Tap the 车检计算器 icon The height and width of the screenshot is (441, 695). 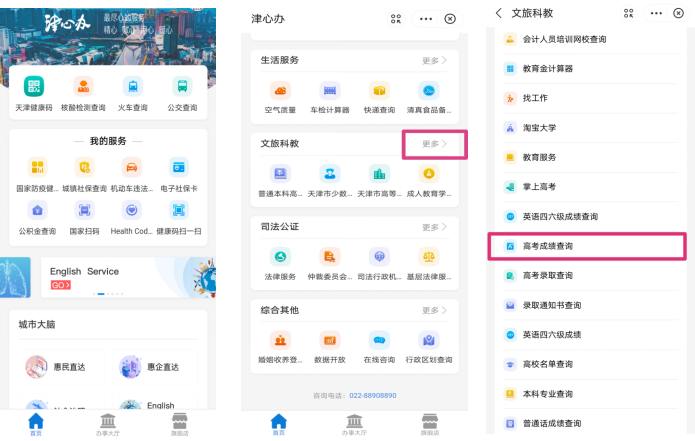(x=329, y=91)
